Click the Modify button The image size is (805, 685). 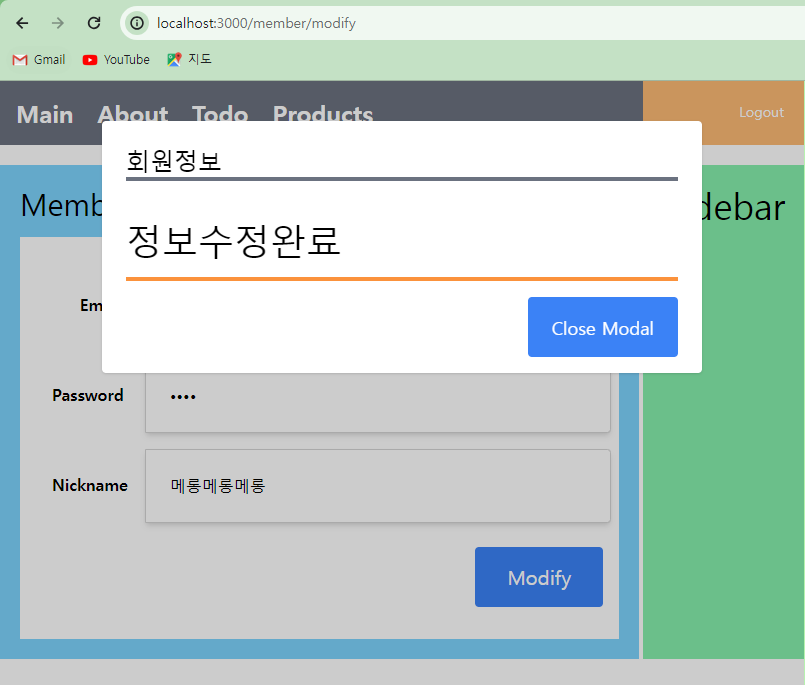click(x=539, y=577)
